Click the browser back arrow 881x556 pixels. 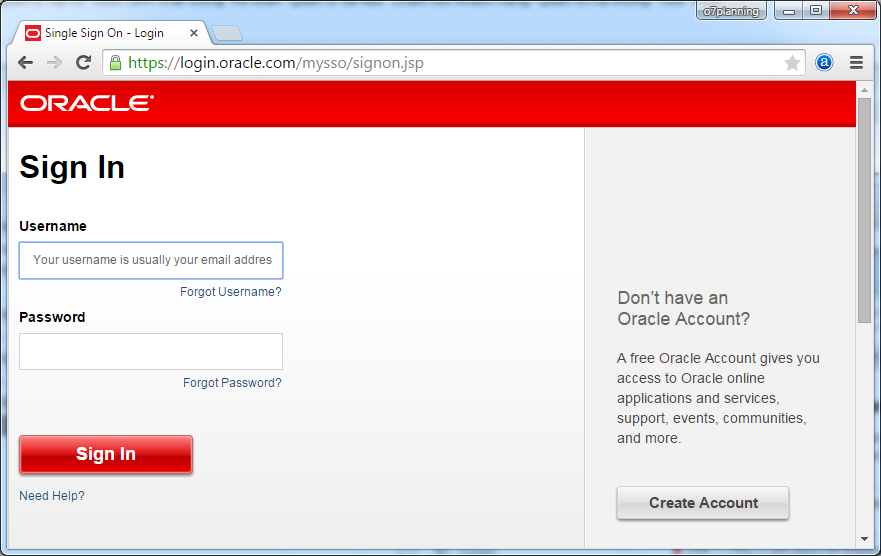(x=26, y=62)
